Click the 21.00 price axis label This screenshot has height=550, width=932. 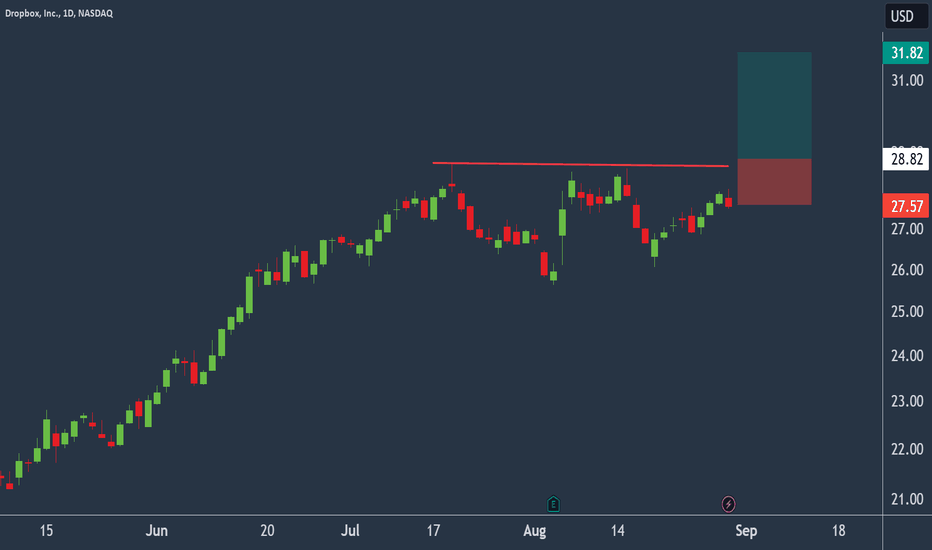pyautogui.click(x=907, y=499)
